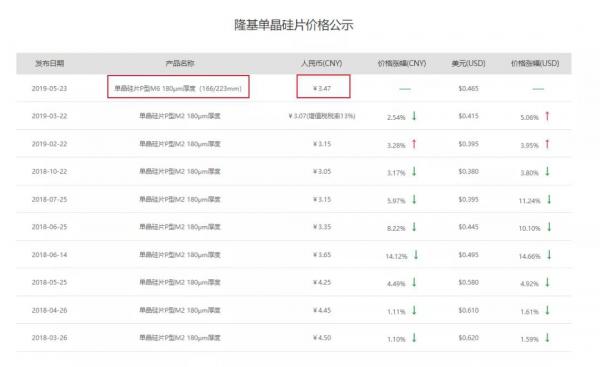Image resolution: width=600 pixels, height=367 pixels.
Task: Select the USD price $0.495
Action: click(468, 255)
